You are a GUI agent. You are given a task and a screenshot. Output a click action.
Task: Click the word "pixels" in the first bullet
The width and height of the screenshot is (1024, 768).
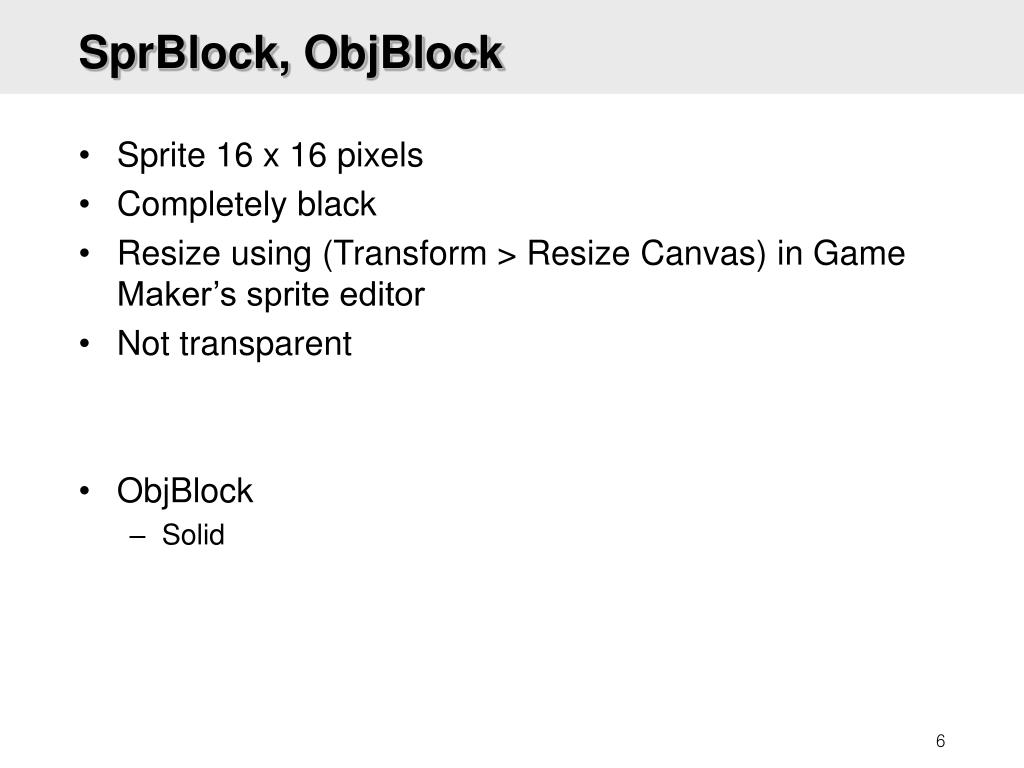pyautogui.click(x=380, y=156)
